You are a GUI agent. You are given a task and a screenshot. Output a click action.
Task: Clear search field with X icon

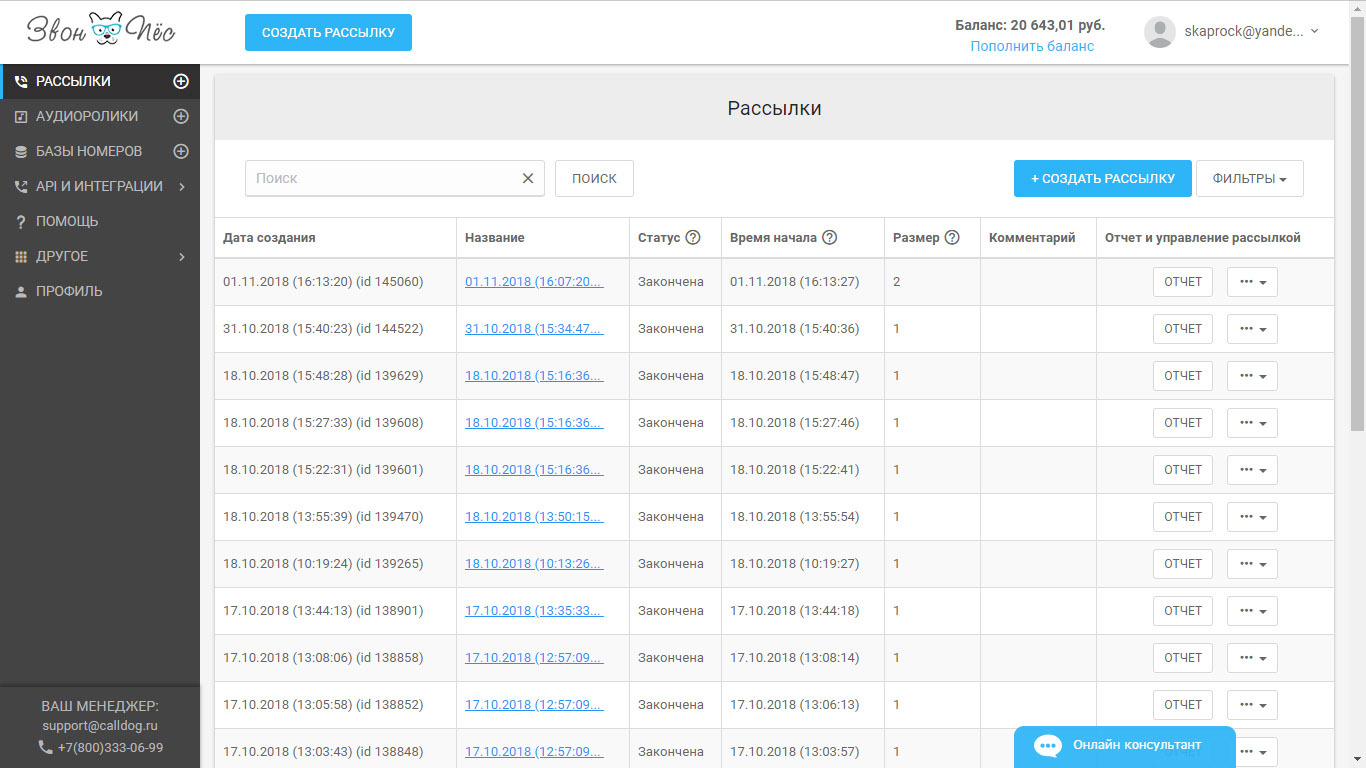528,179
